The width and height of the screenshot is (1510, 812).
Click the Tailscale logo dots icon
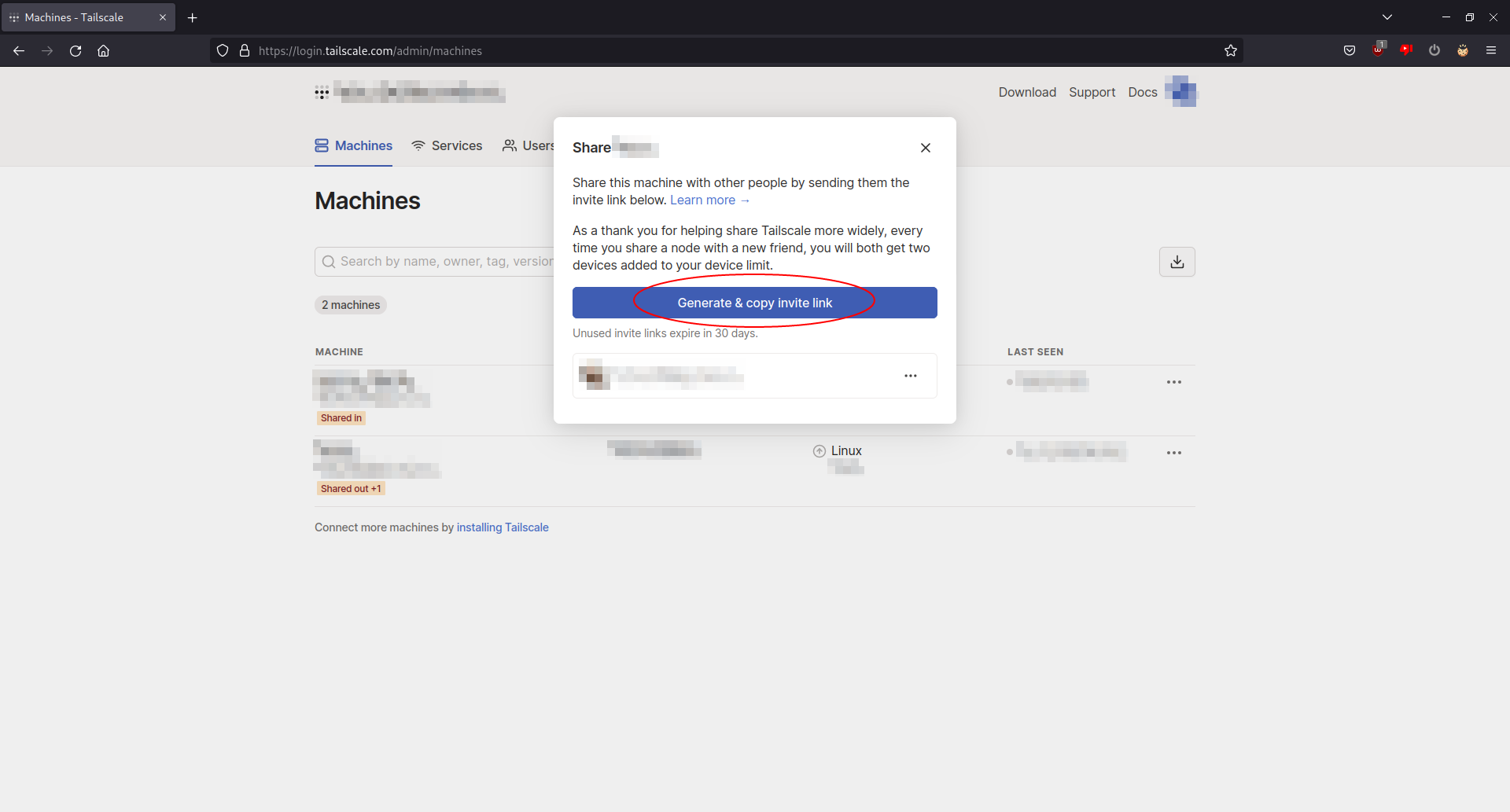tap(322, 92)
